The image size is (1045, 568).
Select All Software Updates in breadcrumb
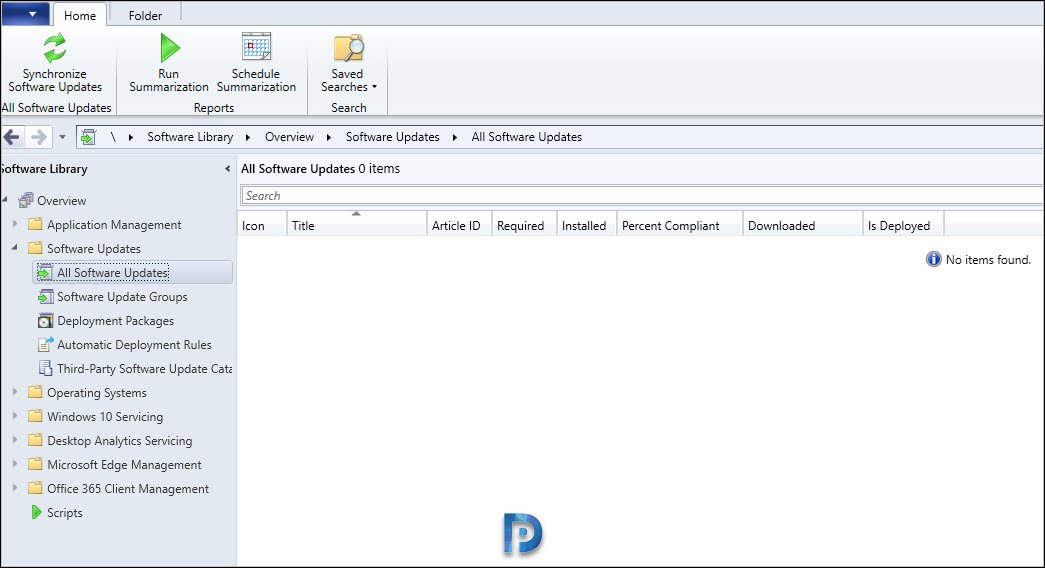[x=526, y=137]
